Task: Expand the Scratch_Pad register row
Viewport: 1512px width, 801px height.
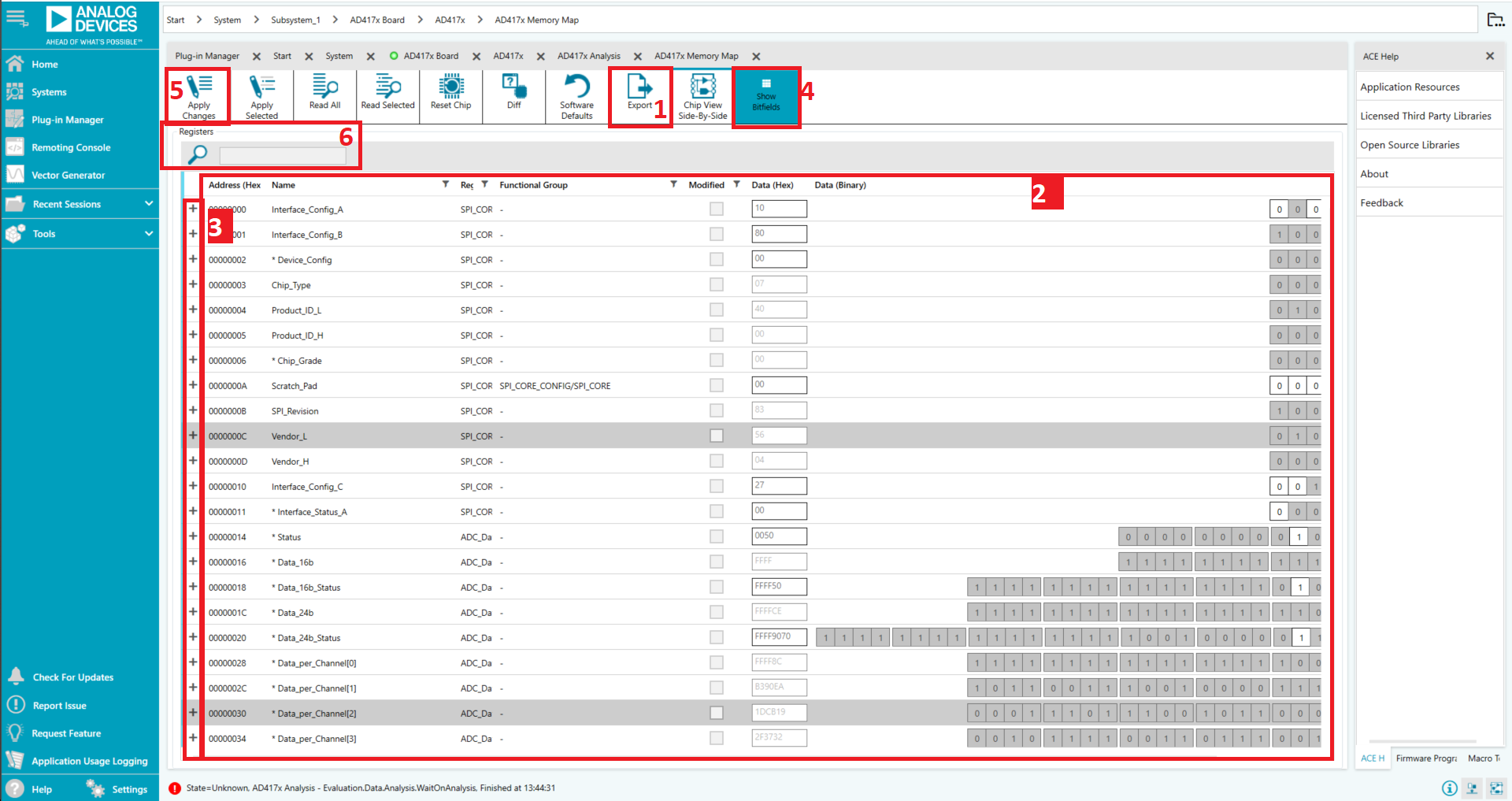Action: (193, 385)
